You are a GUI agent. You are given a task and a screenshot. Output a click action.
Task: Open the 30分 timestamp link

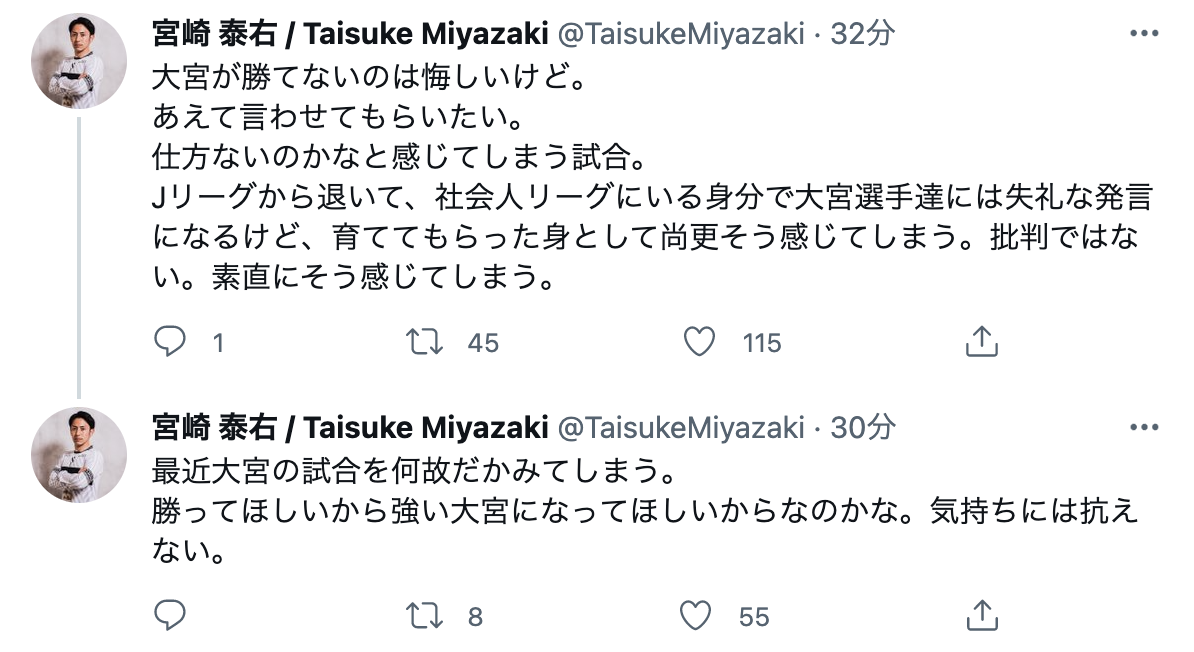863,427
